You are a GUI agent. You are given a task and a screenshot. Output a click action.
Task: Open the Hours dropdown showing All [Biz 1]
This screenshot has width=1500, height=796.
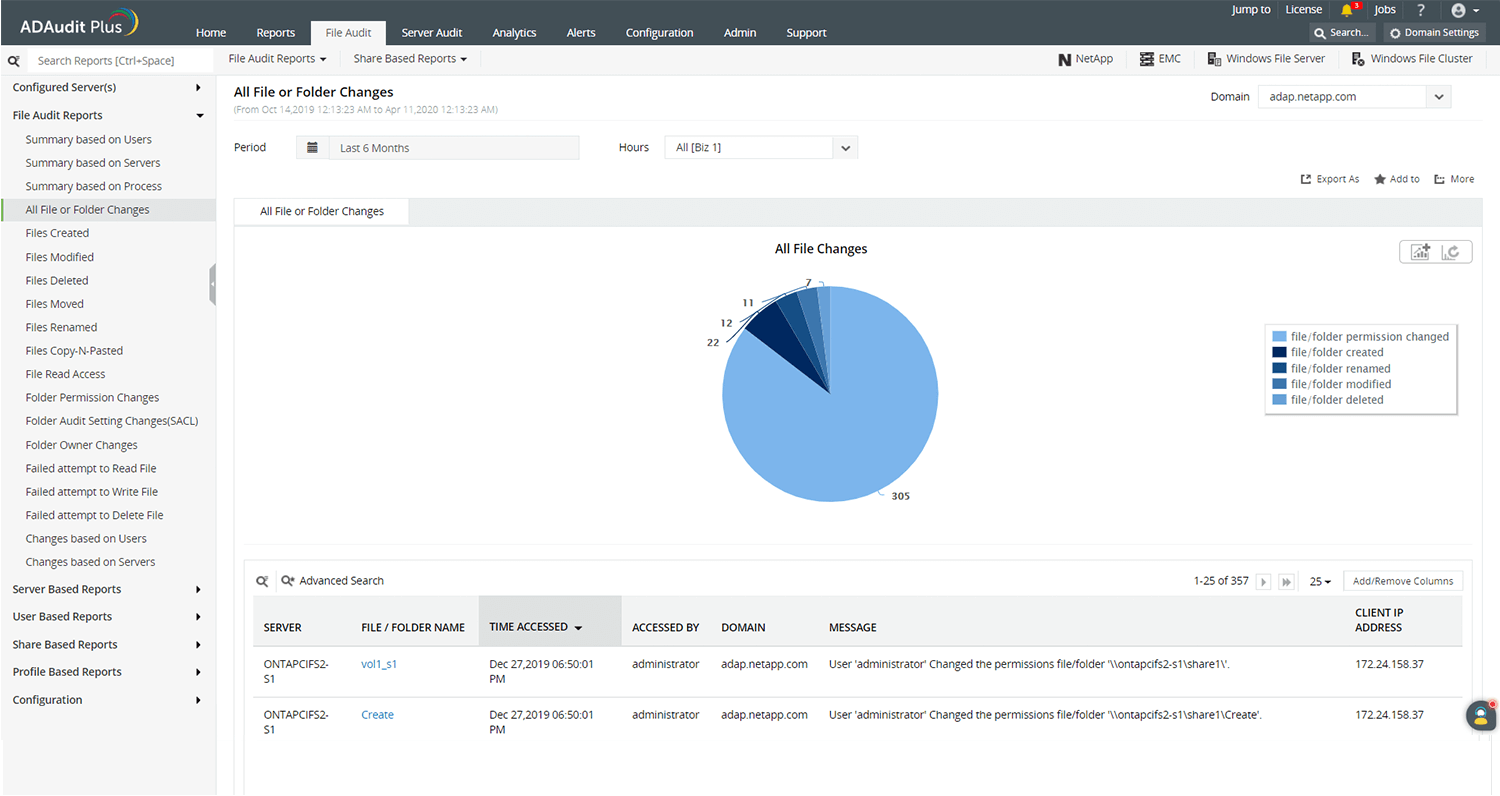coord(845,146)
